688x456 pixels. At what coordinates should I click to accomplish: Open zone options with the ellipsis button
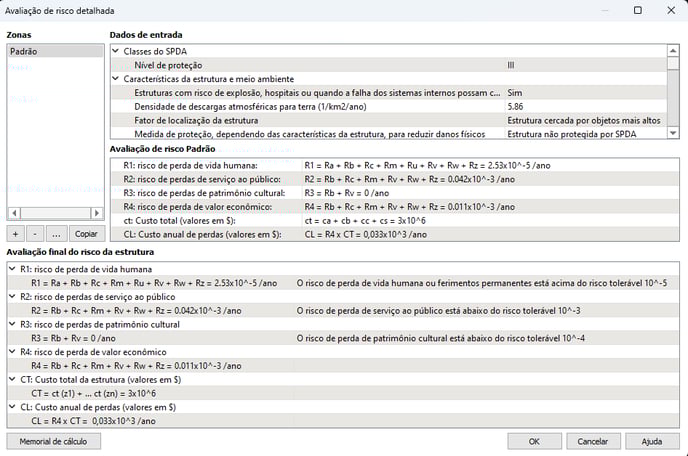tap(56, 234)
